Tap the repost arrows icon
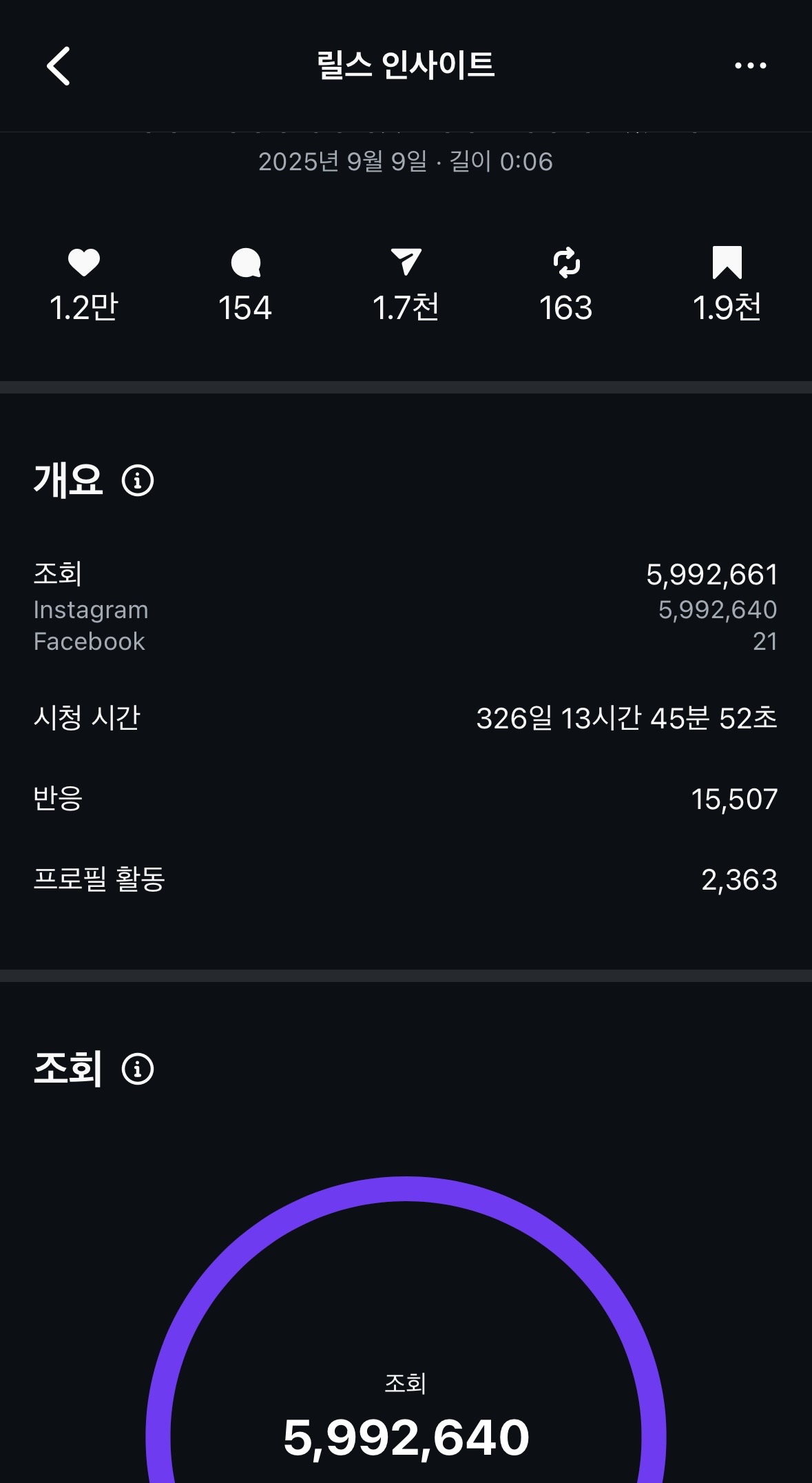This screenshot has width=812, height=1483. 566,263
